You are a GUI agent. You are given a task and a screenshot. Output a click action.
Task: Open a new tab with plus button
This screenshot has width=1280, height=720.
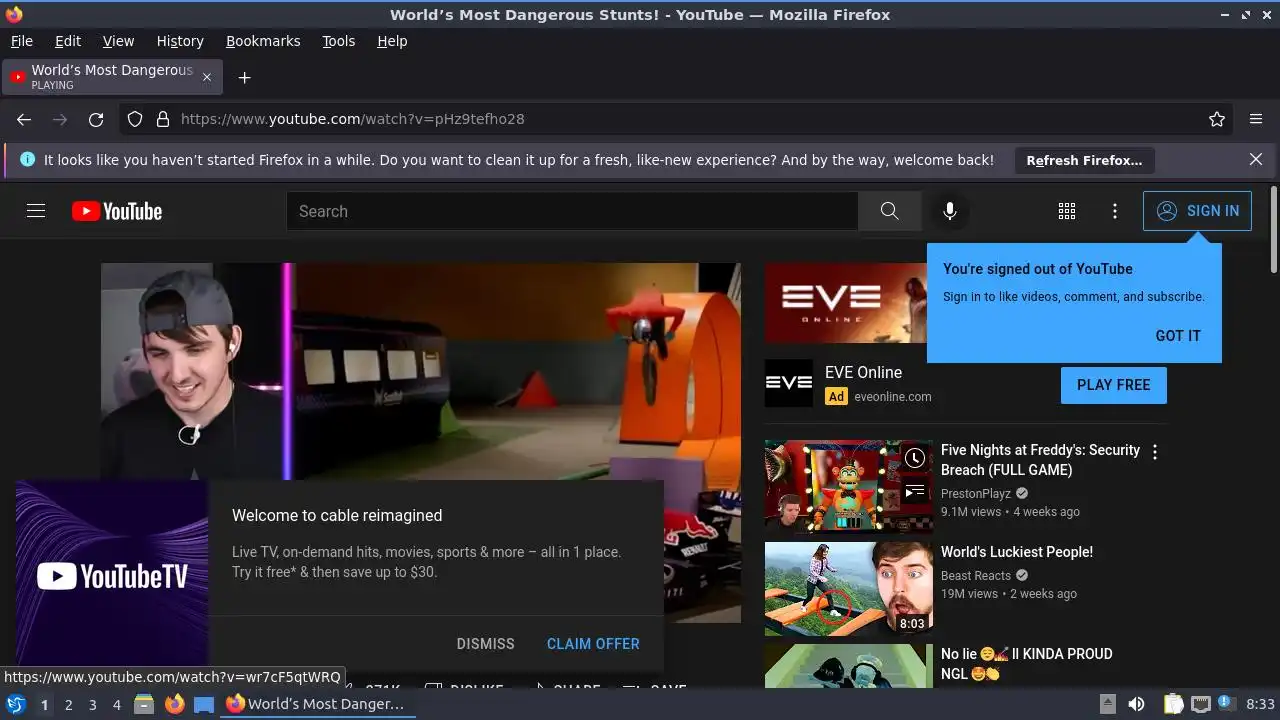click(x=244, y=77)
